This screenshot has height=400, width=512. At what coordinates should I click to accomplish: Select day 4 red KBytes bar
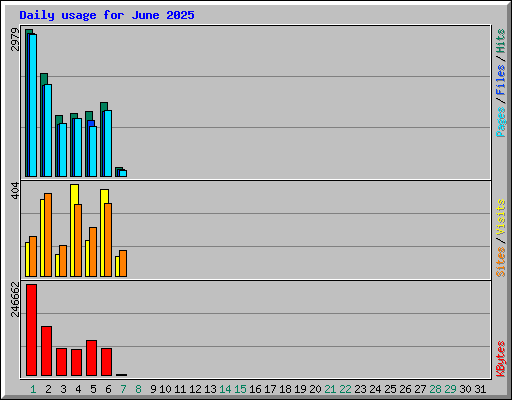76,363
